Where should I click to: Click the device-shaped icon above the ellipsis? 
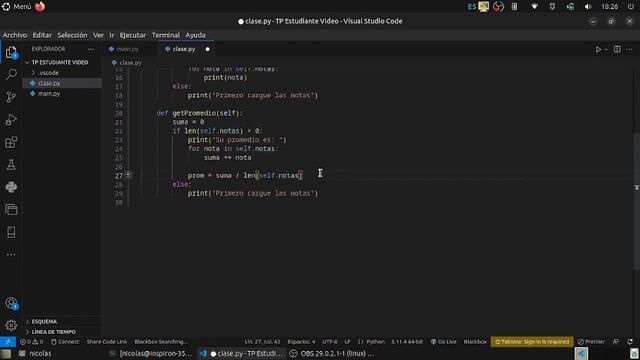tap(11, 232)
